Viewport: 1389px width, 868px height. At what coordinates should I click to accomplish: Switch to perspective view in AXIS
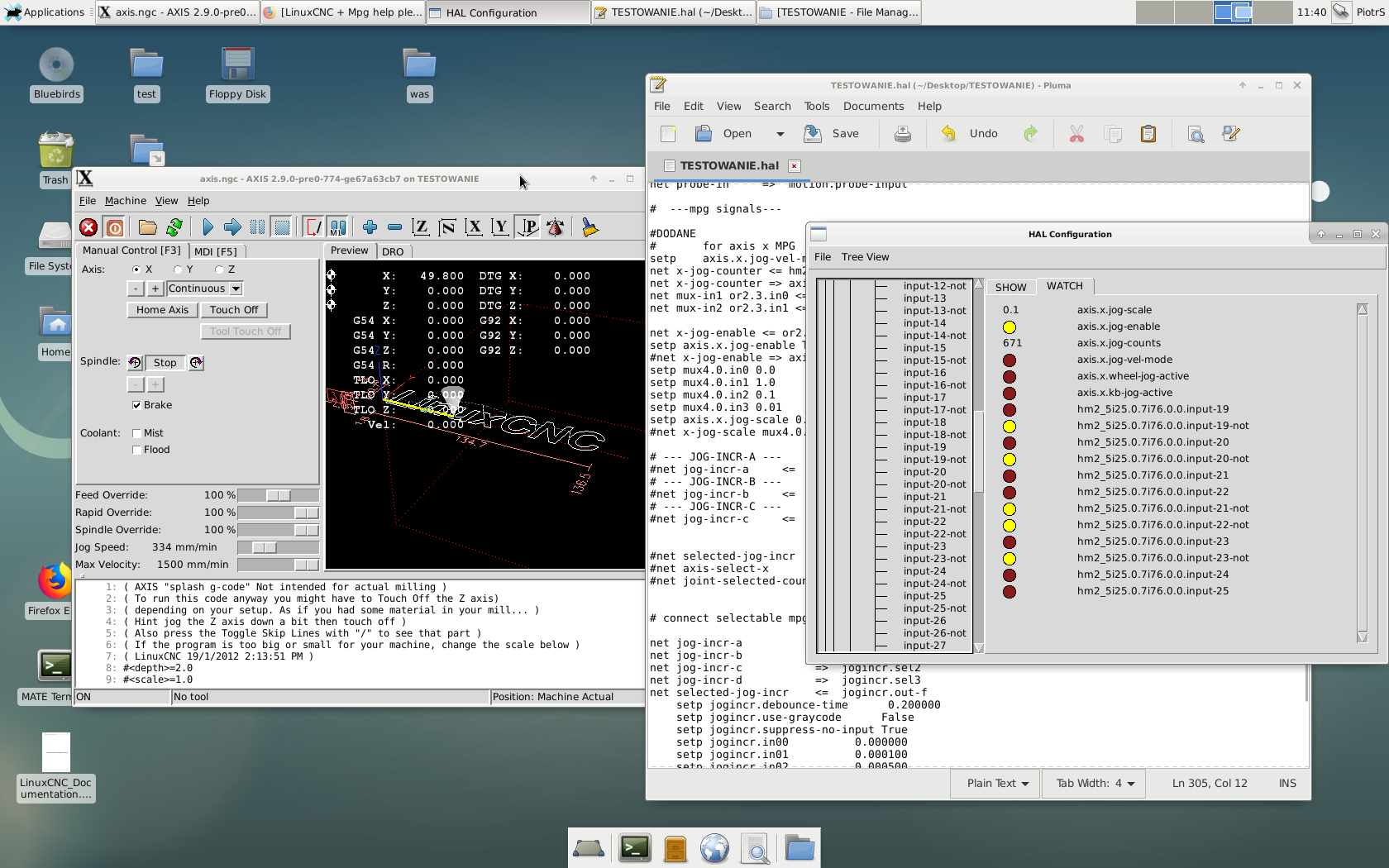click(527, 227)
